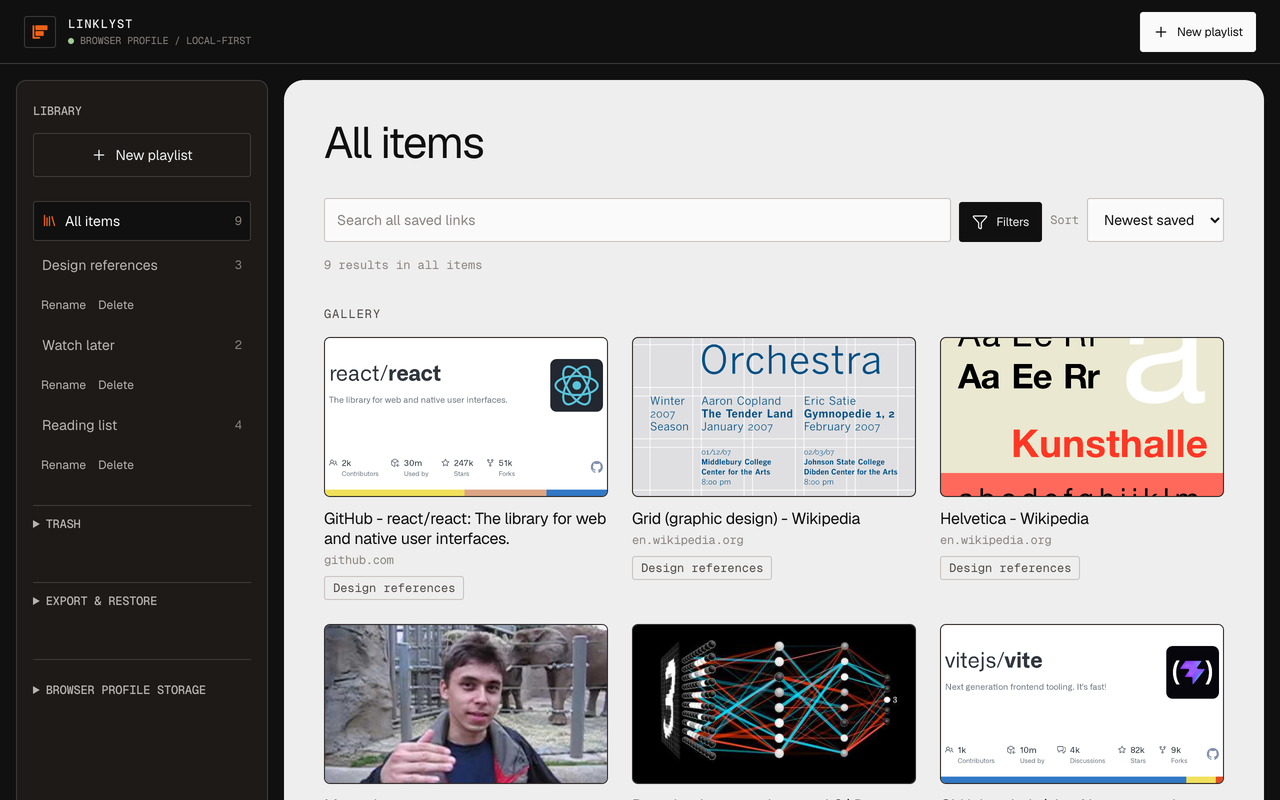Open the vitejs/vite card thumbnail

[x=1082, y=704]
